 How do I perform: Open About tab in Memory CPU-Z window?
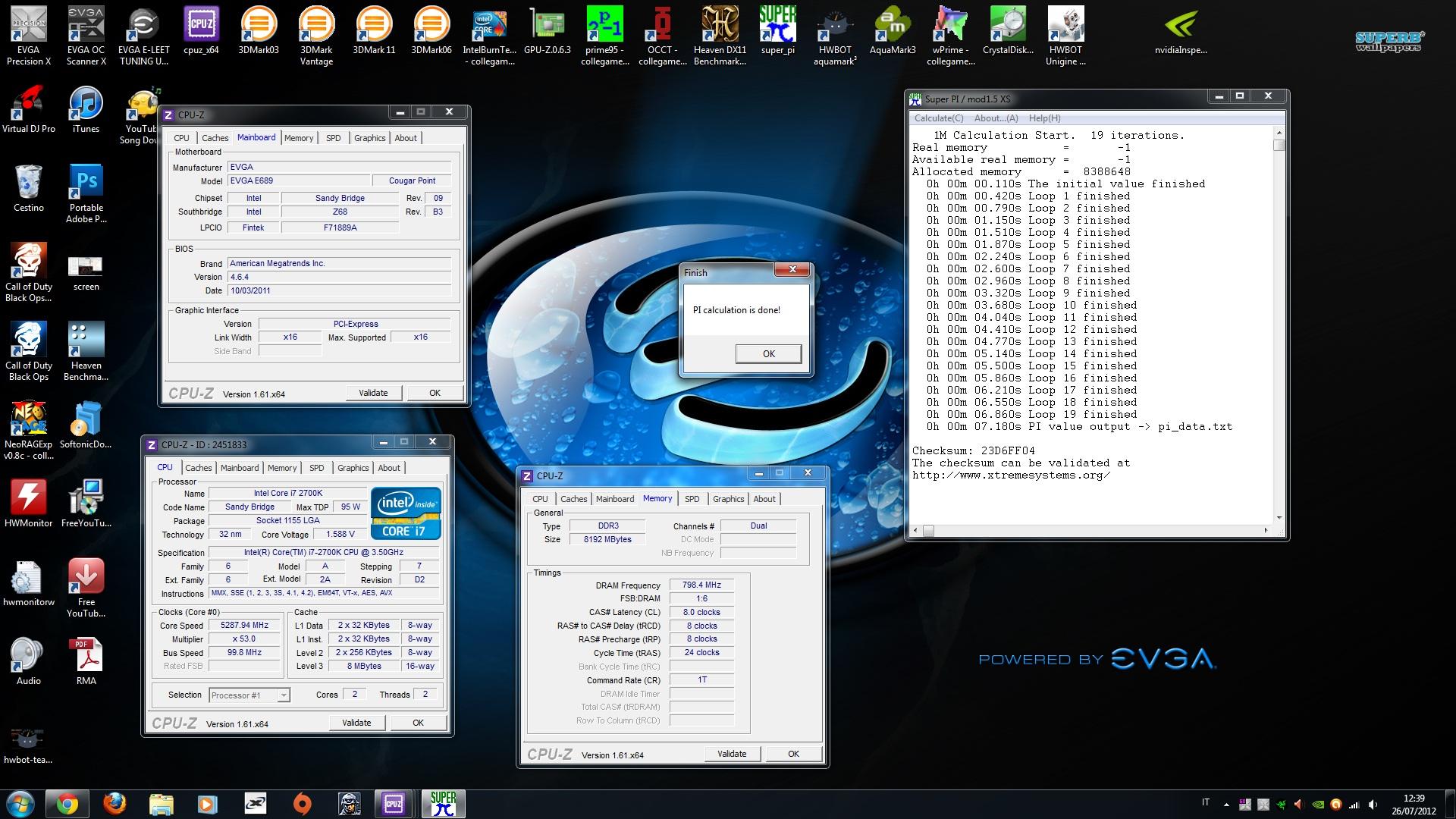764,499
